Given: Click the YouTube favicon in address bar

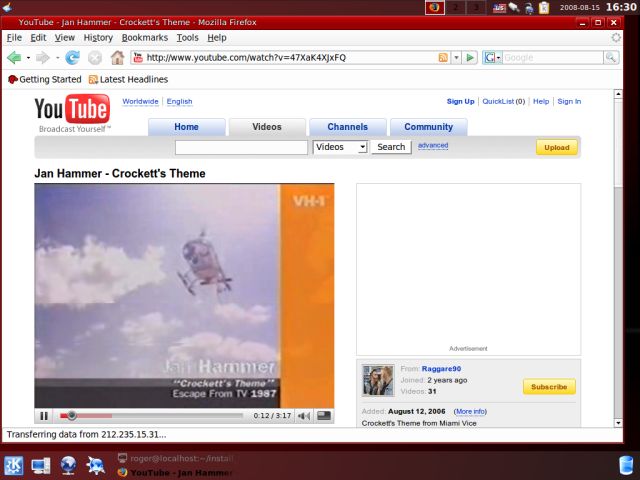Looking at the screenshot, I should tap(138, 58).
